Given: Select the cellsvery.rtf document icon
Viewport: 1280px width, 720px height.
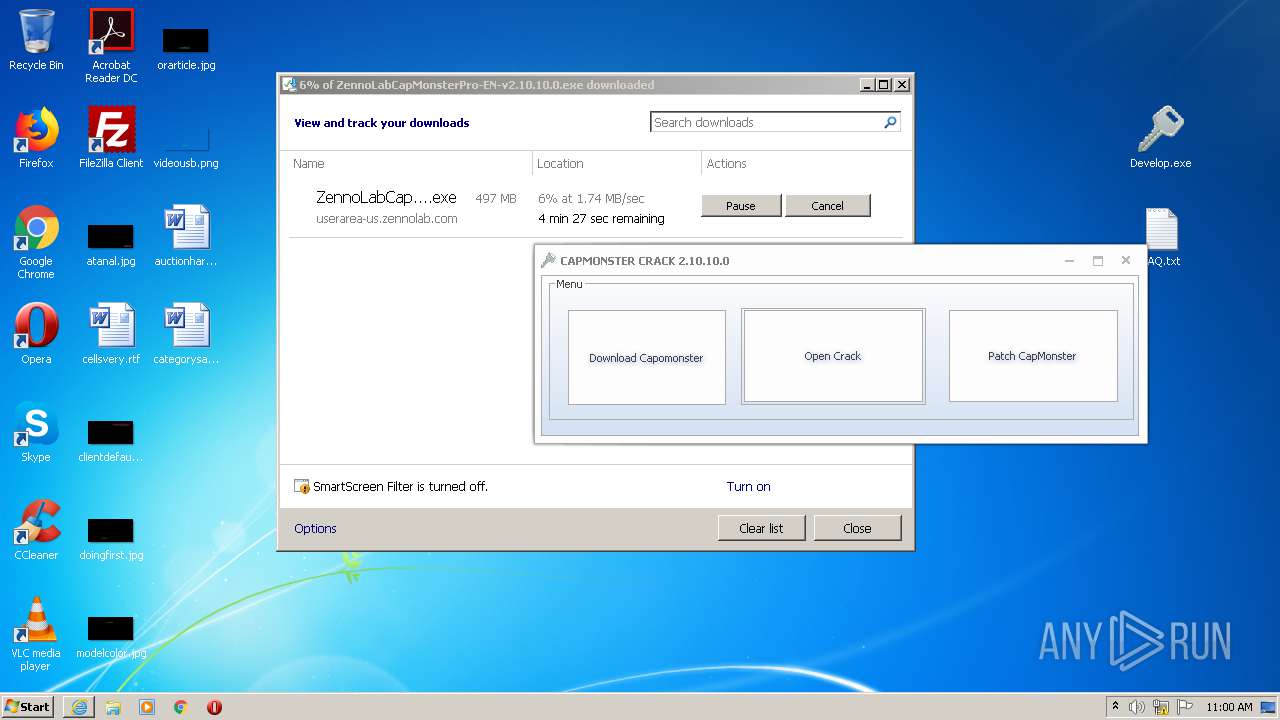Looking at the screenshot, I should pyautogui.click(x=111, y=334).
